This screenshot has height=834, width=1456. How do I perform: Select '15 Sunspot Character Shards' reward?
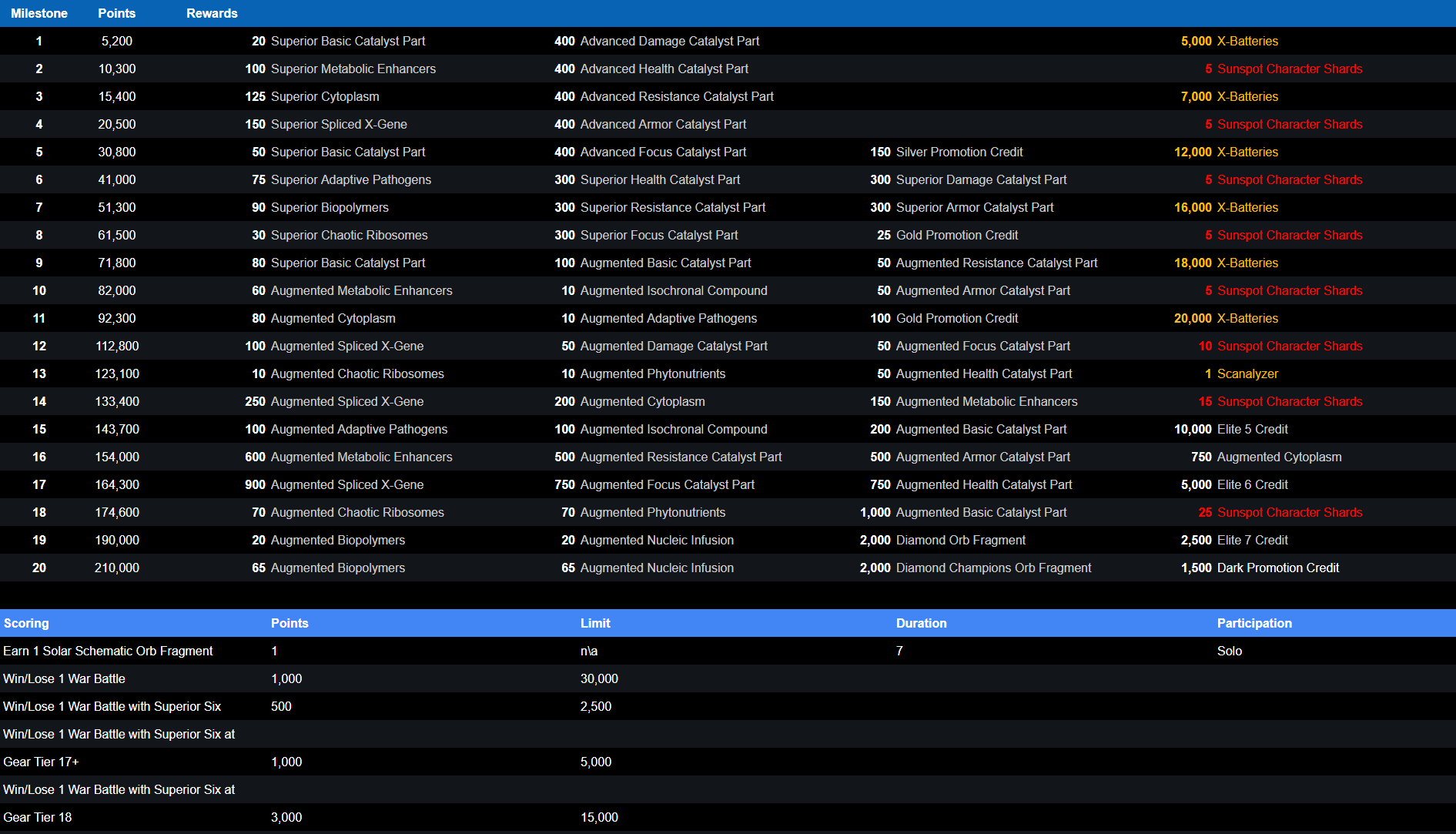1280,401
